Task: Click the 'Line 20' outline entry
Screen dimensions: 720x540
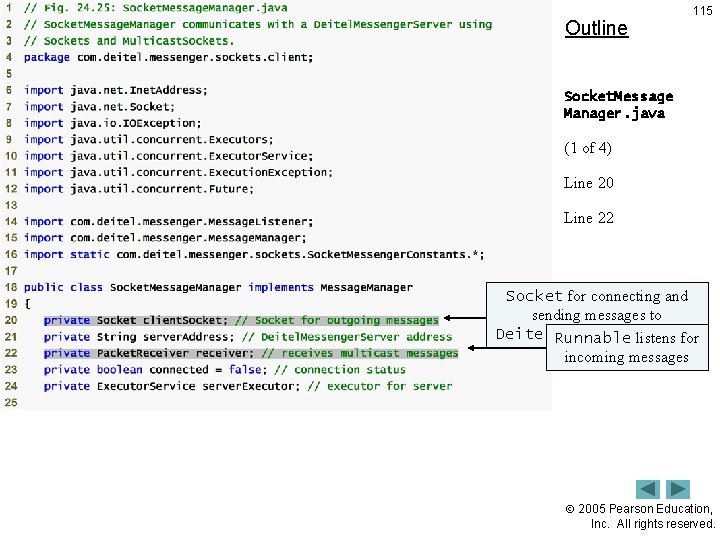Action: [x=588, y=183]
